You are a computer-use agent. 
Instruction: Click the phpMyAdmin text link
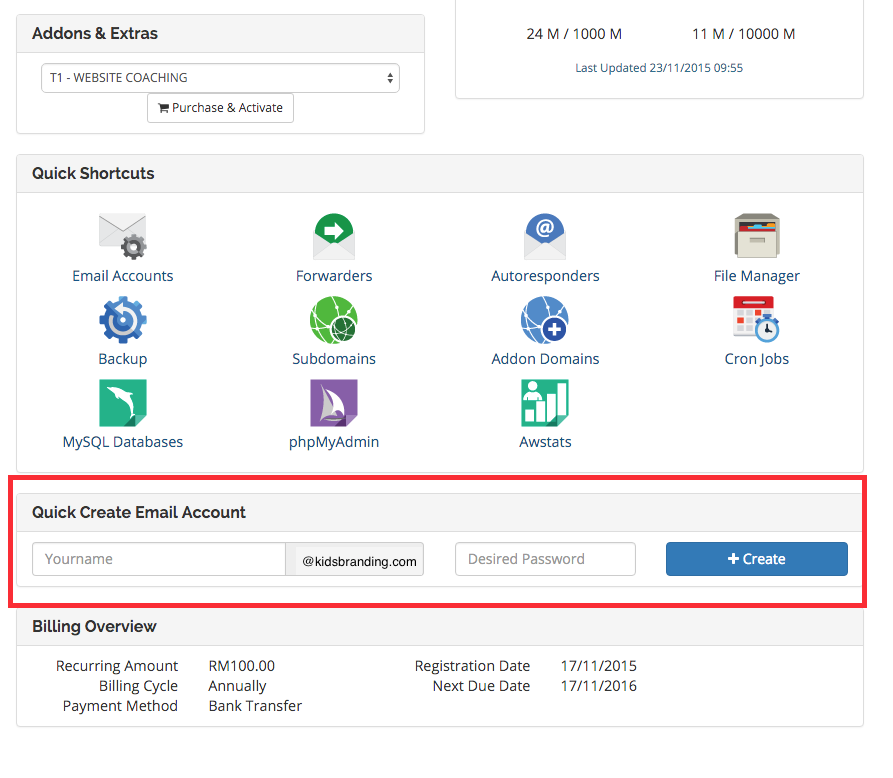tap(334, 442)
